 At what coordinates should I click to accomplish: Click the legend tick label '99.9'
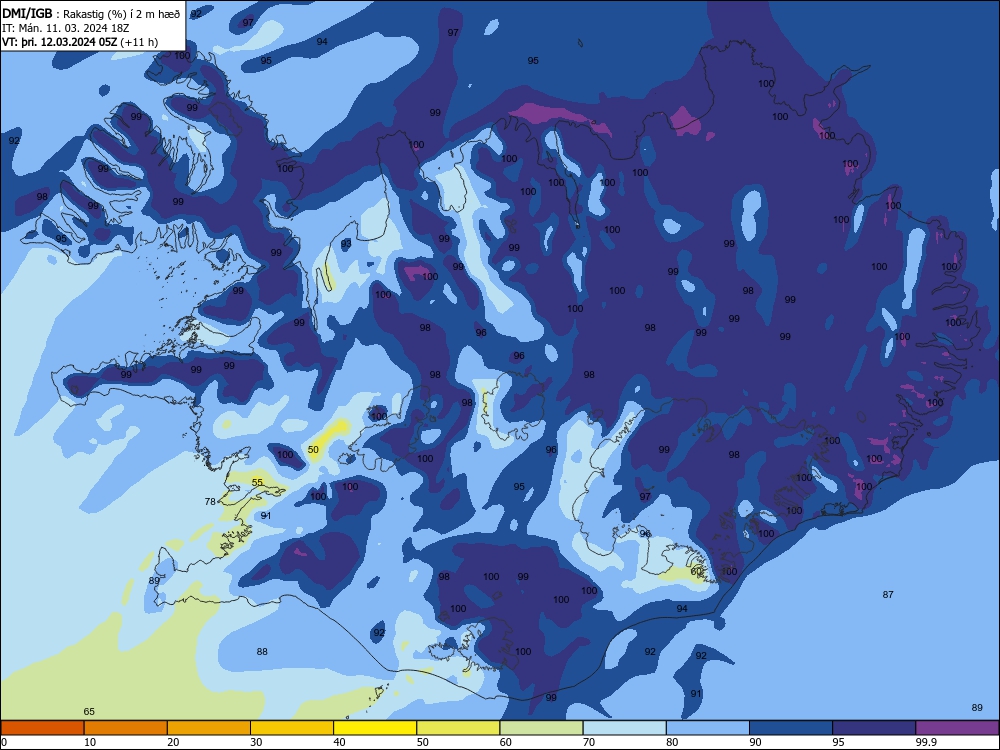(x=925, y=742)
